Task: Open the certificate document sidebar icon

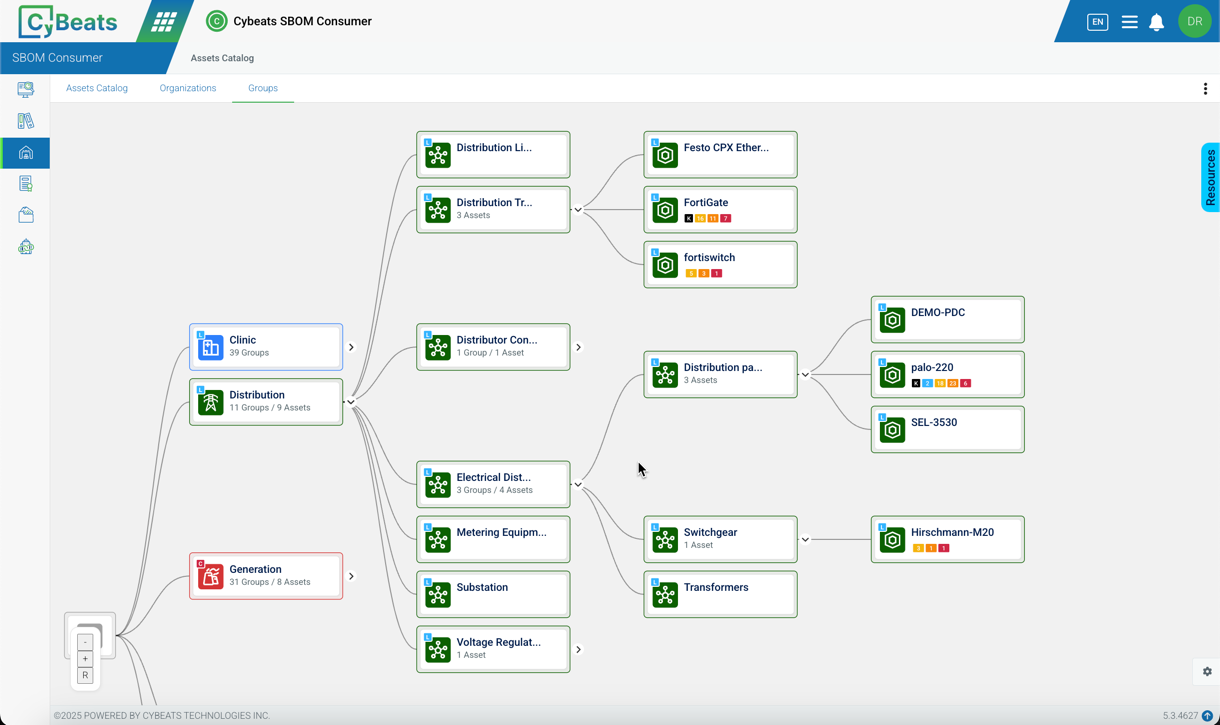Action: point(26,184)
